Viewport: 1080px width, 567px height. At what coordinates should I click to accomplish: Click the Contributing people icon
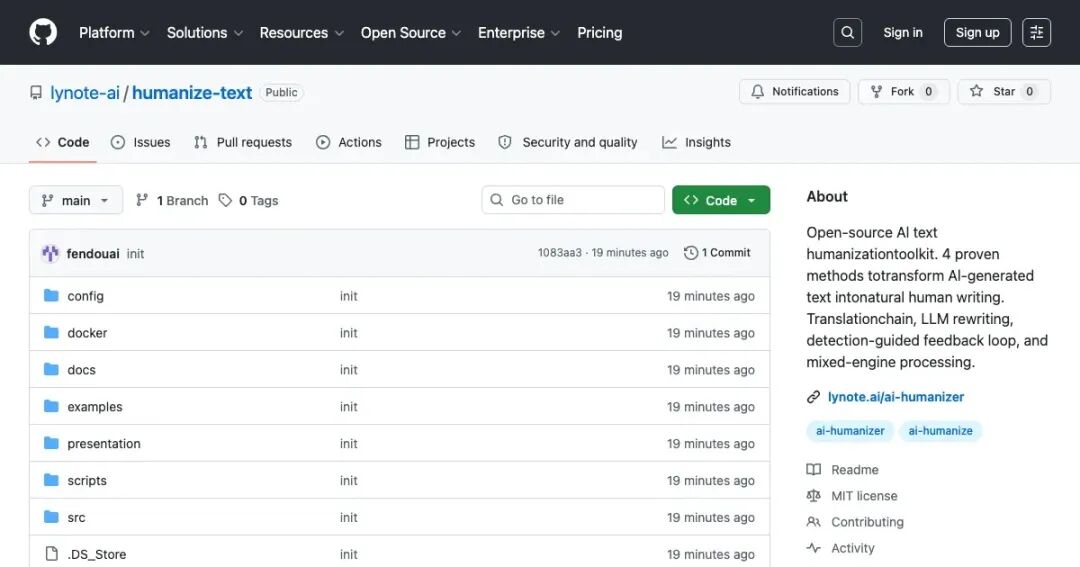[813, 522]
